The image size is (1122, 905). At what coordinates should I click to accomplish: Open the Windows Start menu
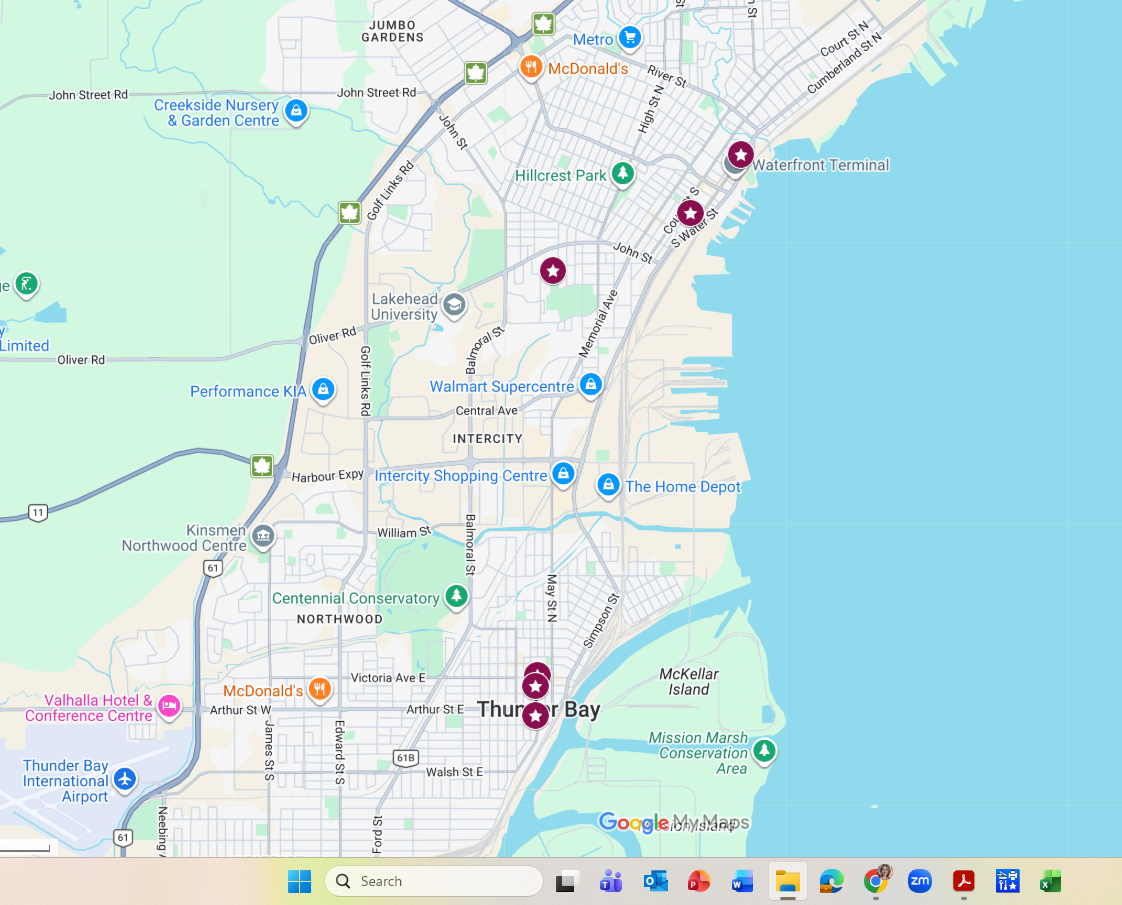299,881
